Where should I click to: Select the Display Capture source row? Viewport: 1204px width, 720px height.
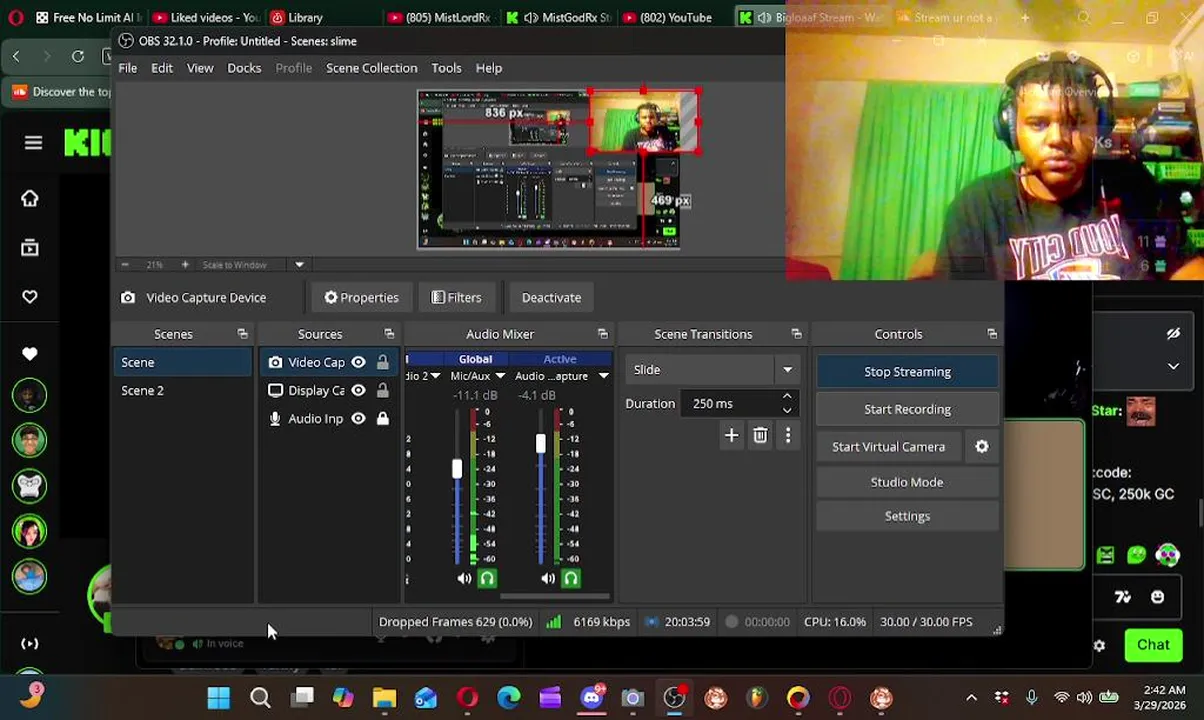329,390
